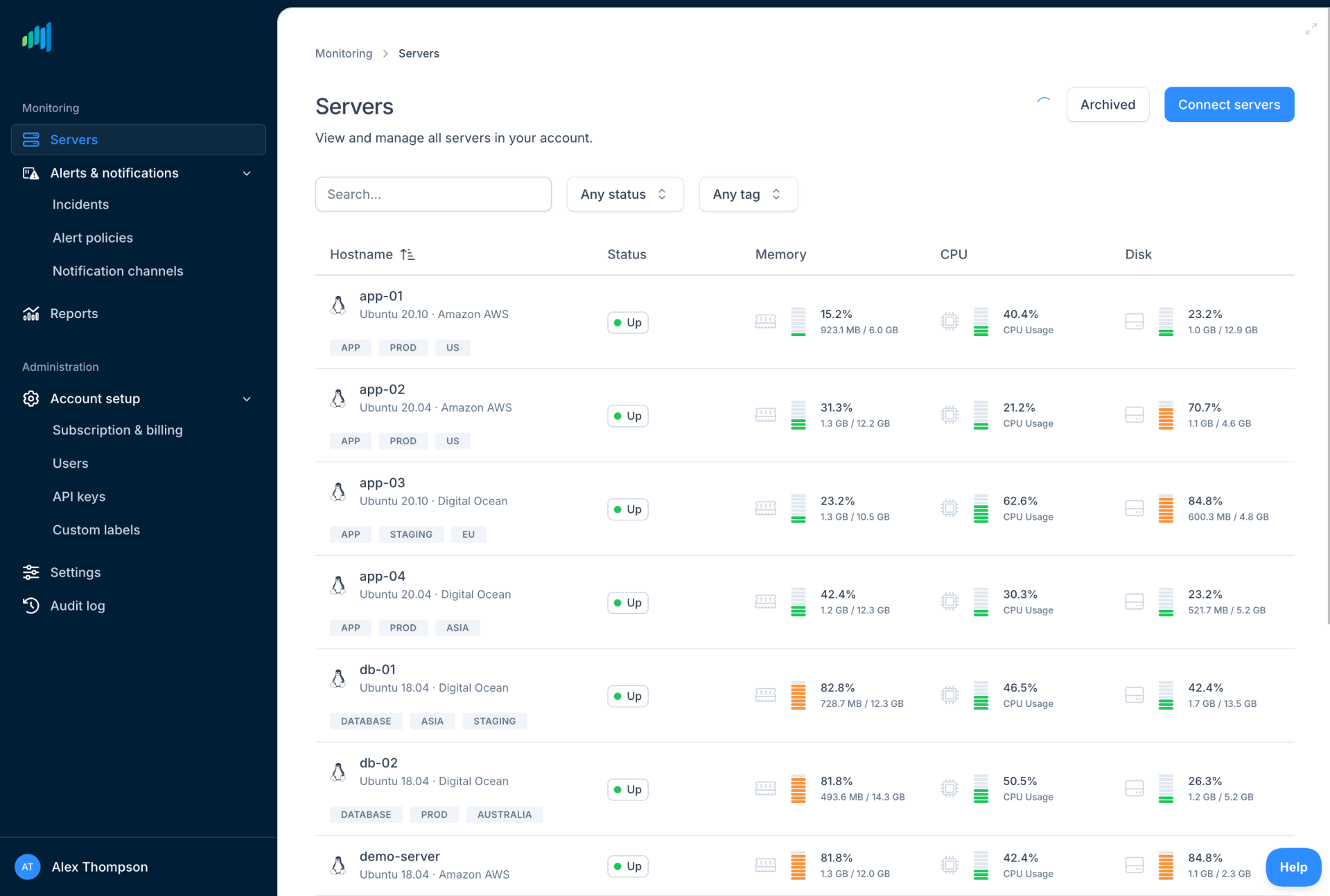Image resolution: width=1330 pixels, height=896 pixels.
Task: Click the CPU chip icon on app-03 row
Action: point(949,508)
